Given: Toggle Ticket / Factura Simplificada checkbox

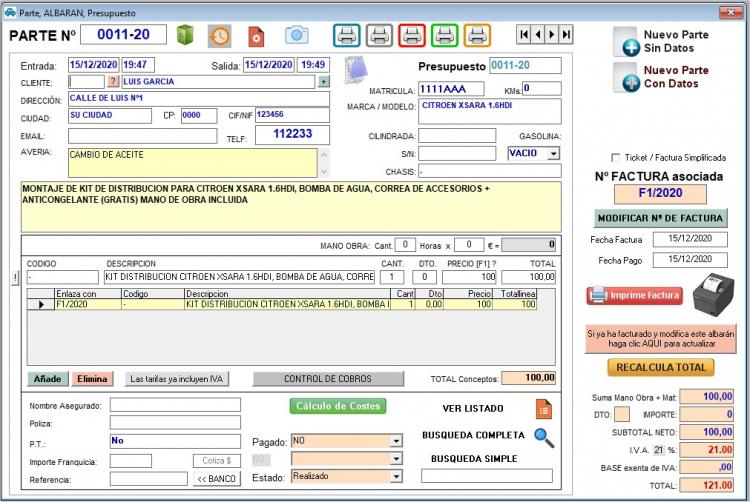Looking at the screenshot, I should 616,158.
